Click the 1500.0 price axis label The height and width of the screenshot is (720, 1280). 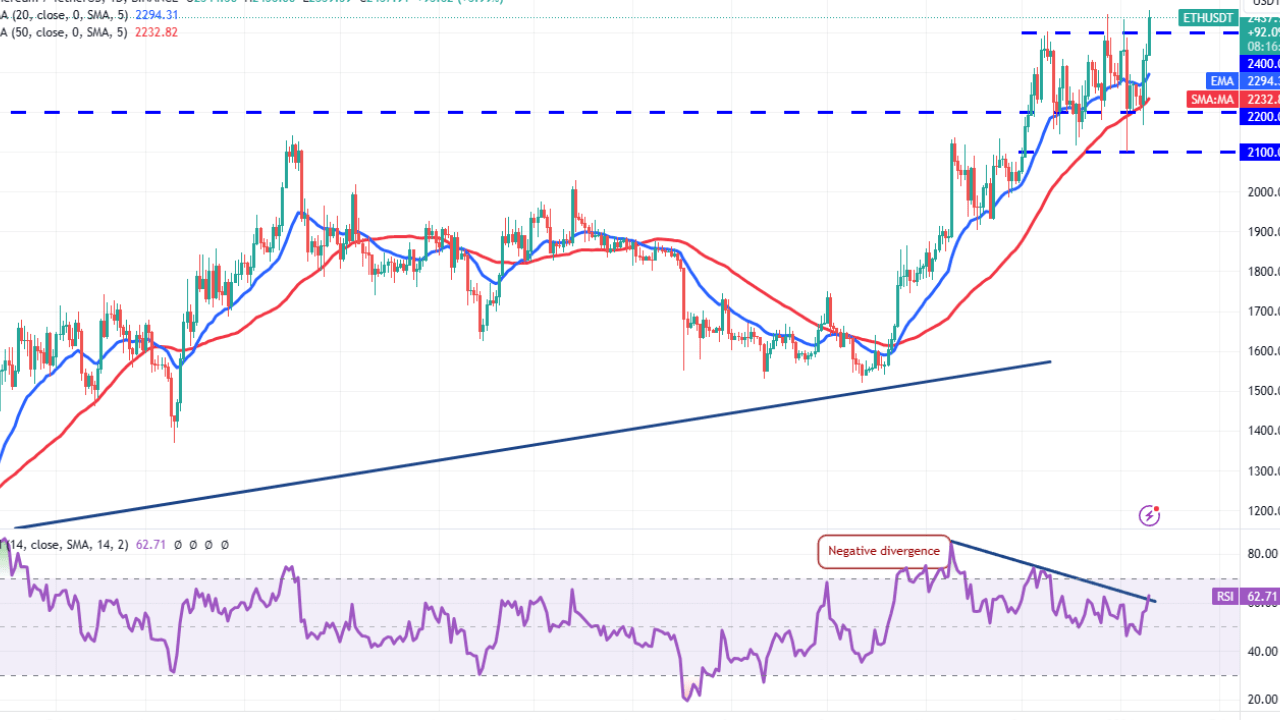1262,391
